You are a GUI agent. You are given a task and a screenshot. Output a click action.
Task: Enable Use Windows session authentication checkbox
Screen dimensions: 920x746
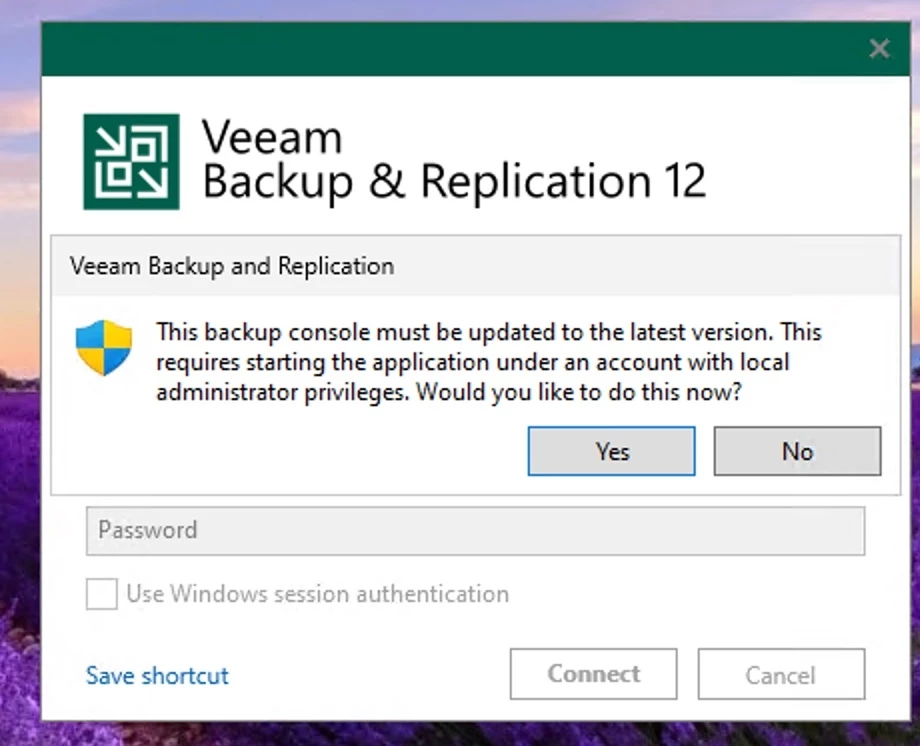[x=102, y=594]
